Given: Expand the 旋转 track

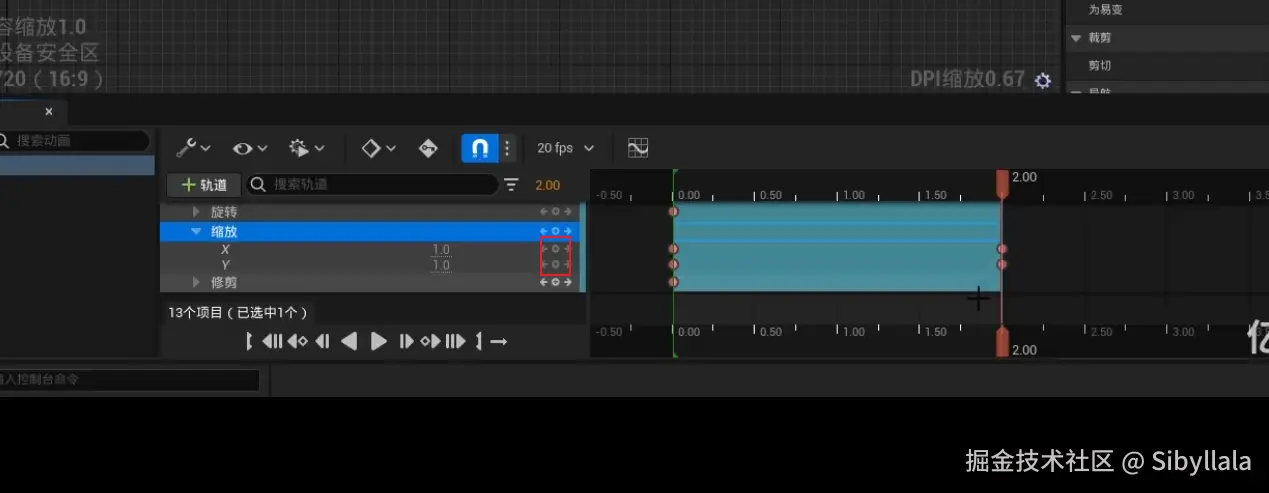Looking at the screenshot, I should pyautogui.click(x=197, y=212).
